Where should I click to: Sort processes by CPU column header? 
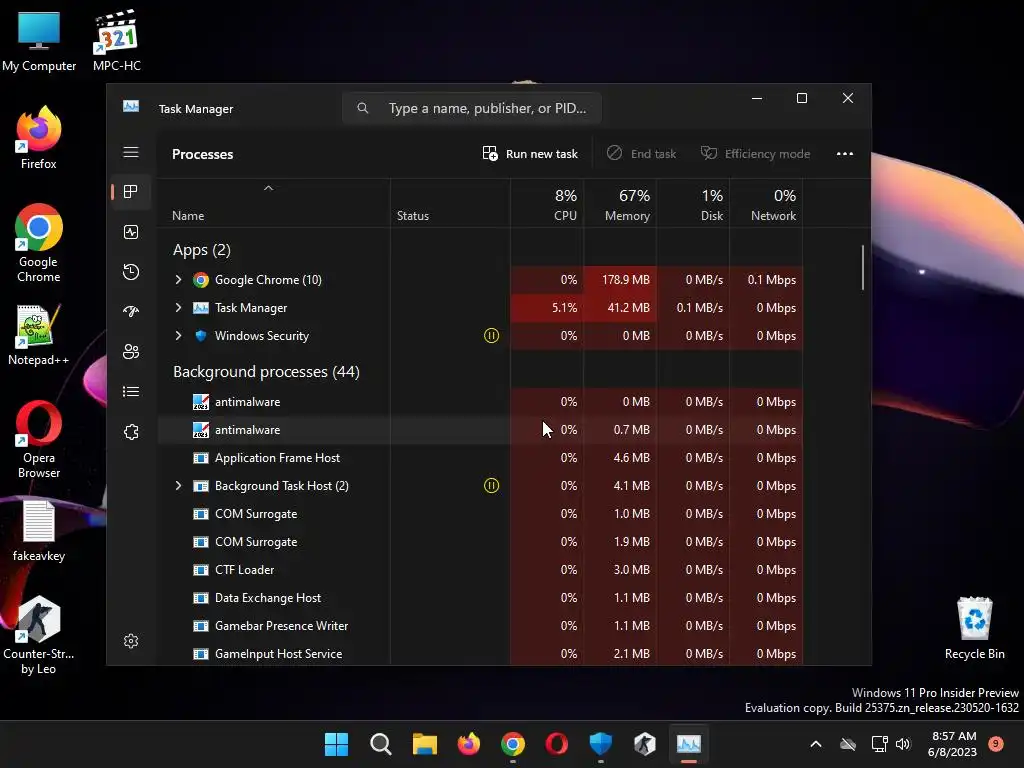(547, 205)
